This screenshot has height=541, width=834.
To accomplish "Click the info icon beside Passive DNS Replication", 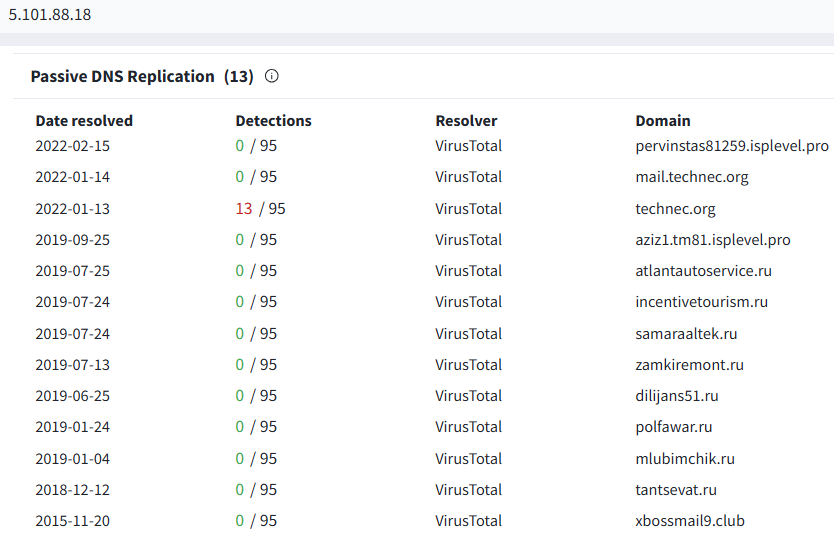I will click(x=271, y=76).
